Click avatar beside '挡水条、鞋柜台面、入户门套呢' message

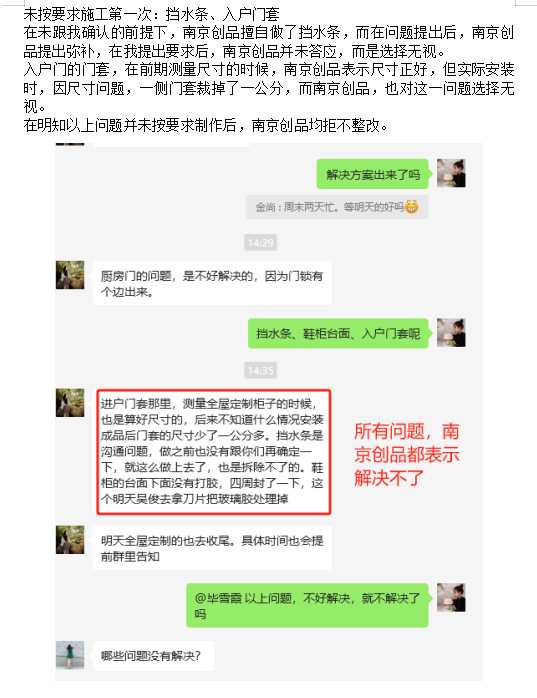(451, 333)
